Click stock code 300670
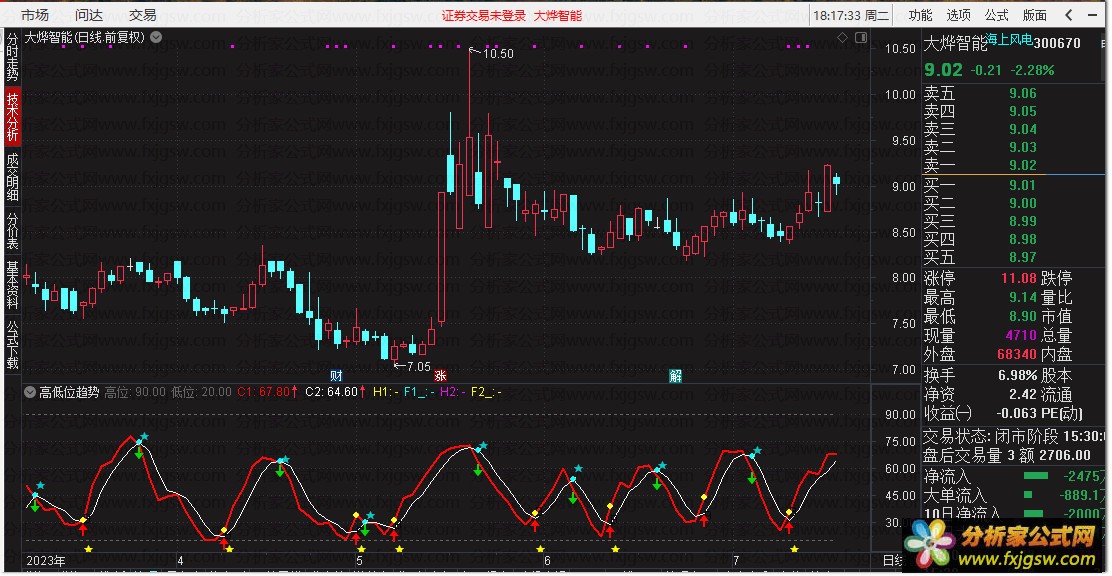The image size is (1112, 576). [1057, 43]
